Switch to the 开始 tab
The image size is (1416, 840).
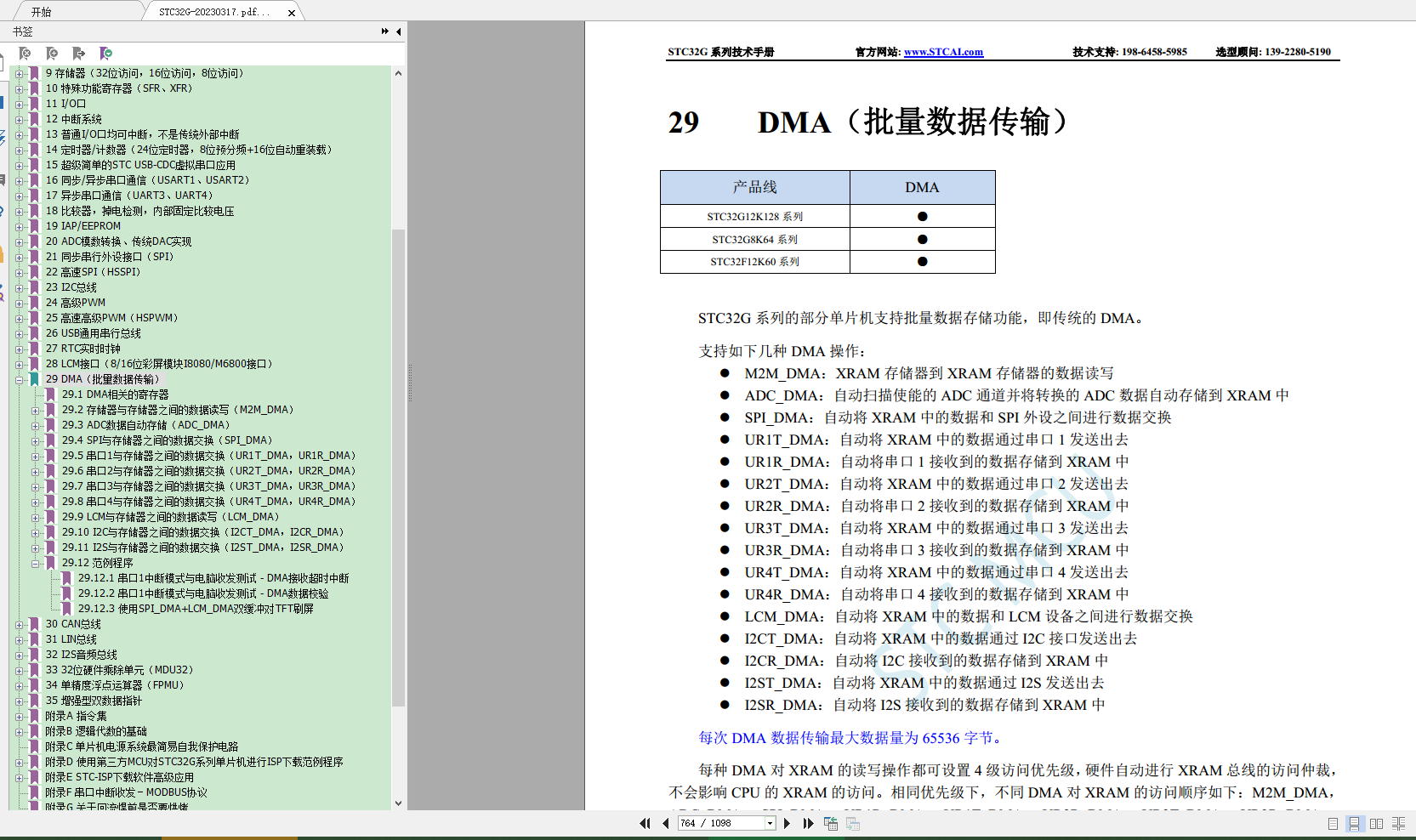[x=42, y=12]
